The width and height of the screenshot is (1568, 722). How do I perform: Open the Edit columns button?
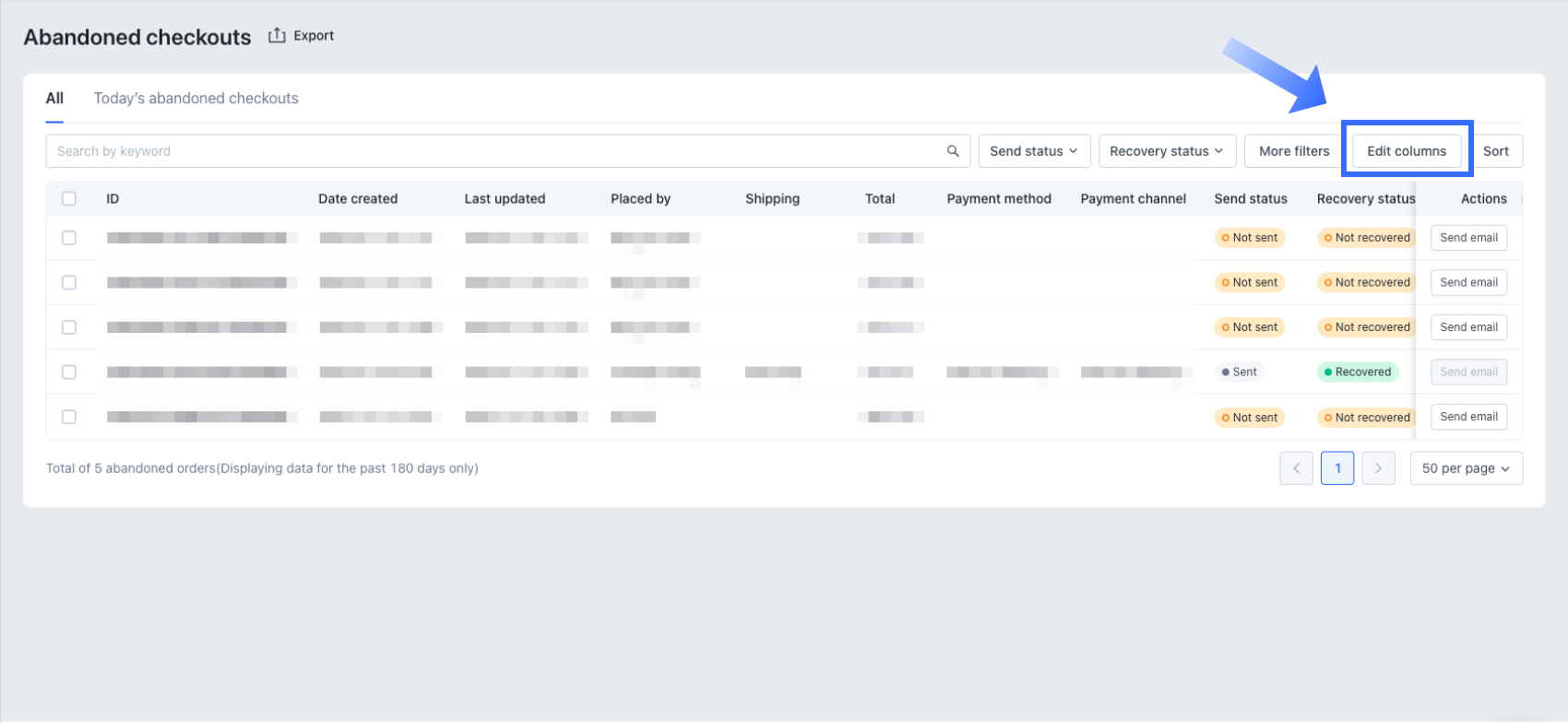1407,151
